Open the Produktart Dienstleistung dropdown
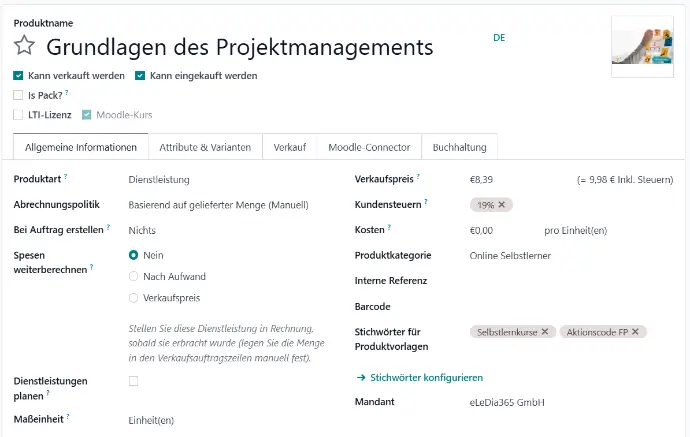The image size is (690, 437). pyautogui.click(x=229, y=180)
